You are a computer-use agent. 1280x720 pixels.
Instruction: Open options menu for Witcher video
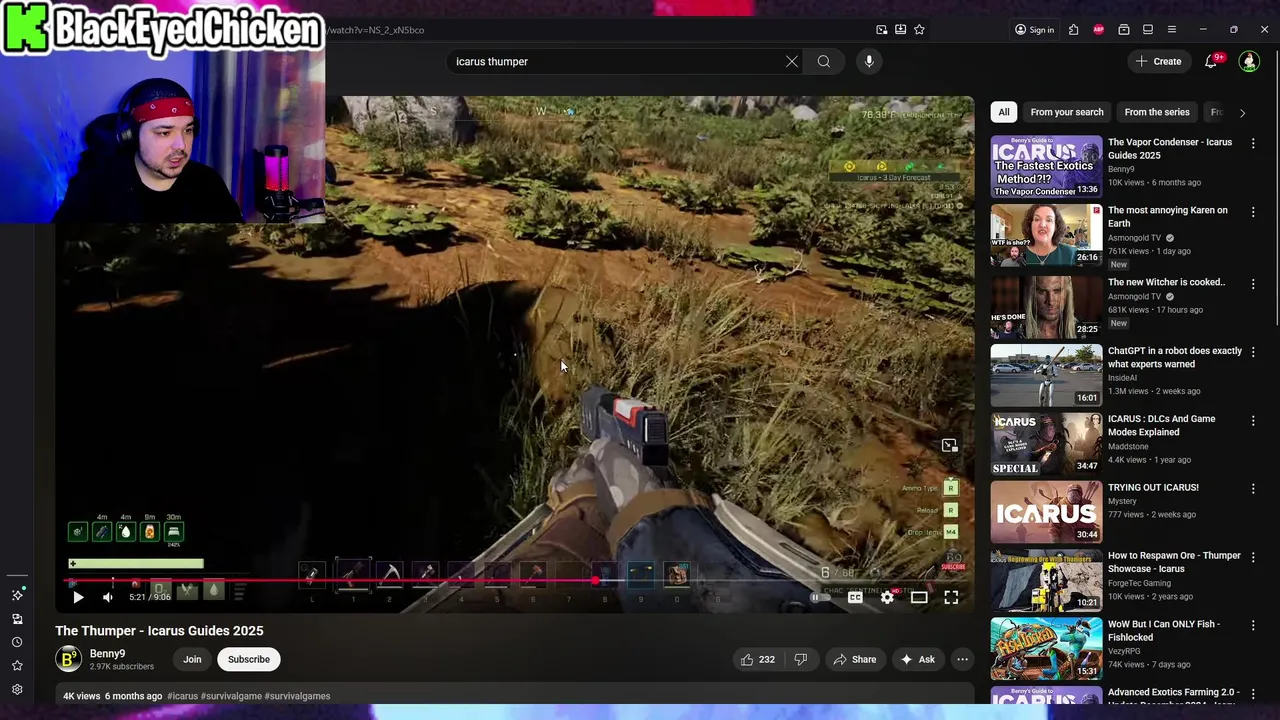click(x=1253, y=283)
